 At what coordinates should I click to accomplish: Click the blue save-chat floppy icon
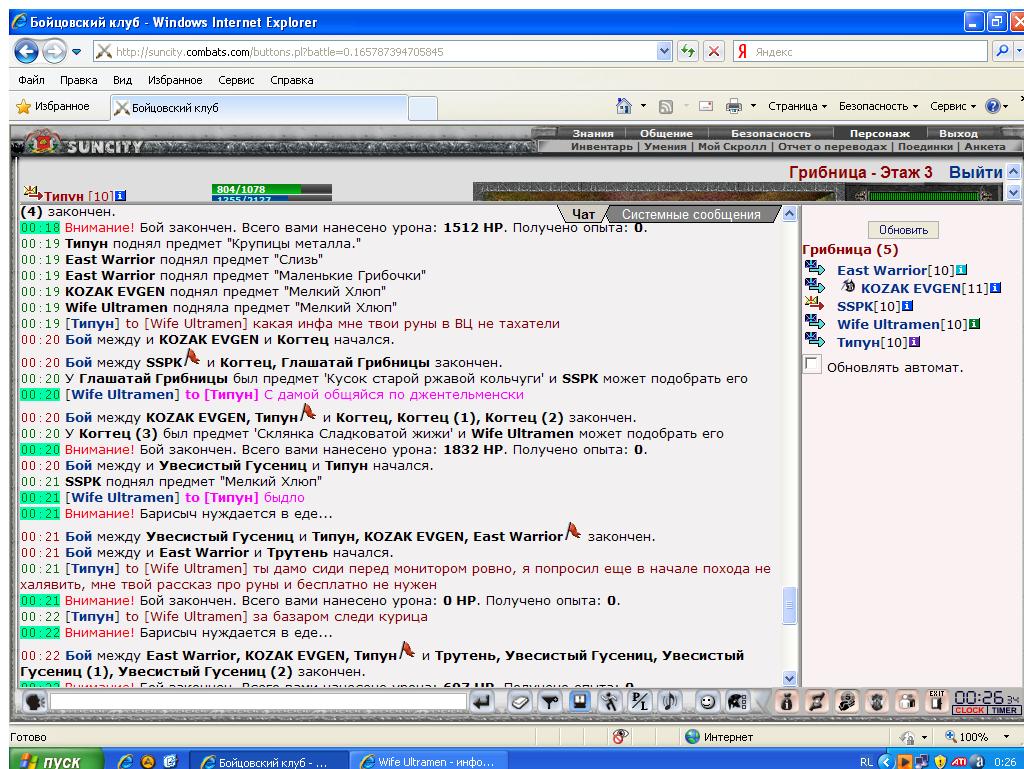point(579,702)
